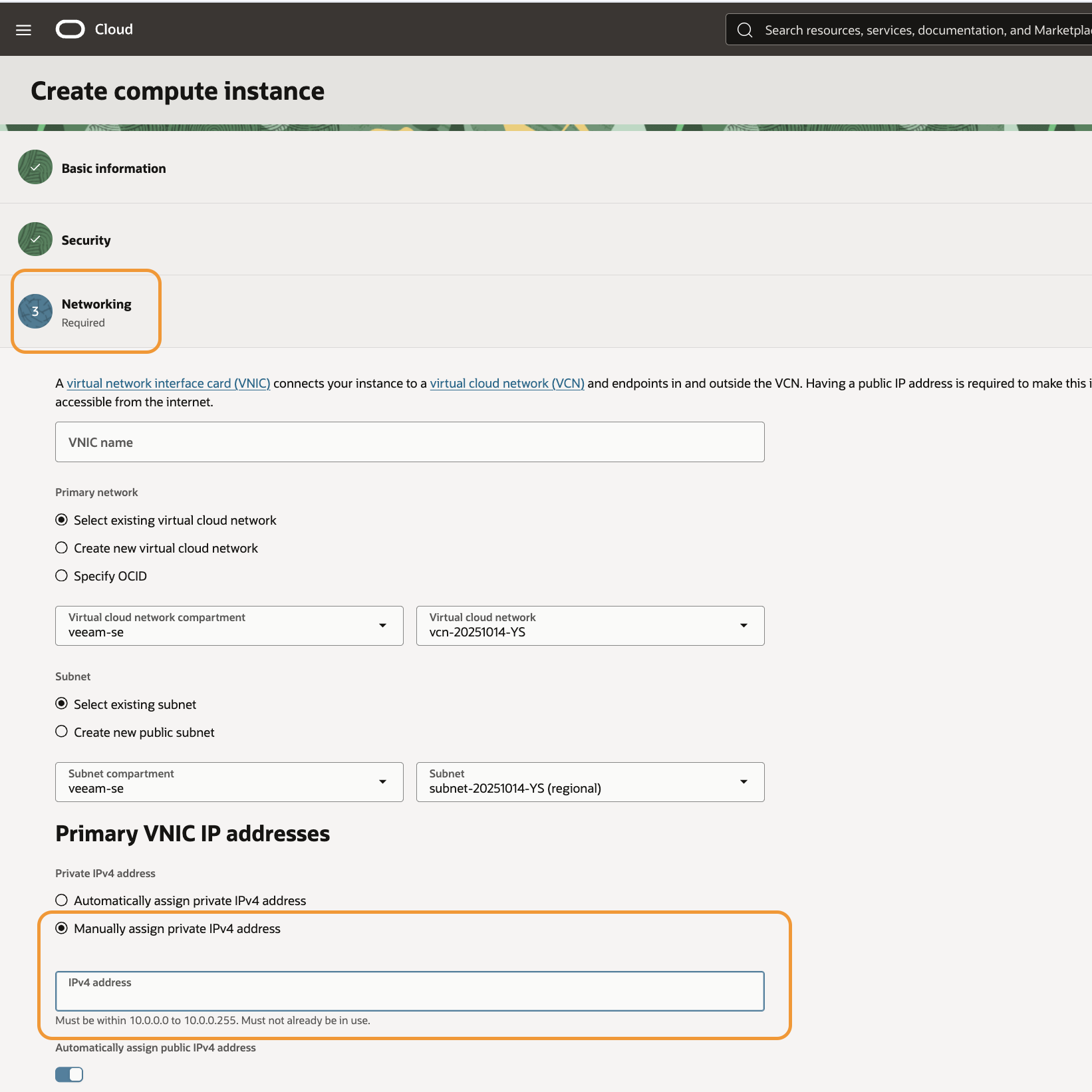Select Create new virtual cloud network
Viewport: 1092px width, 1092px height.
point(62,548)
